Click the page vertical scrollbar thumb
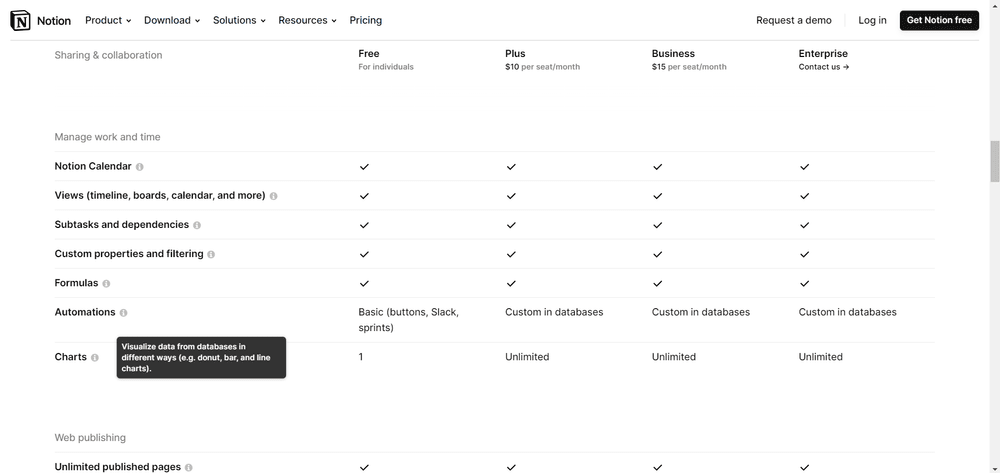This screenshot has width=1000, height=473. click(994, 161)
